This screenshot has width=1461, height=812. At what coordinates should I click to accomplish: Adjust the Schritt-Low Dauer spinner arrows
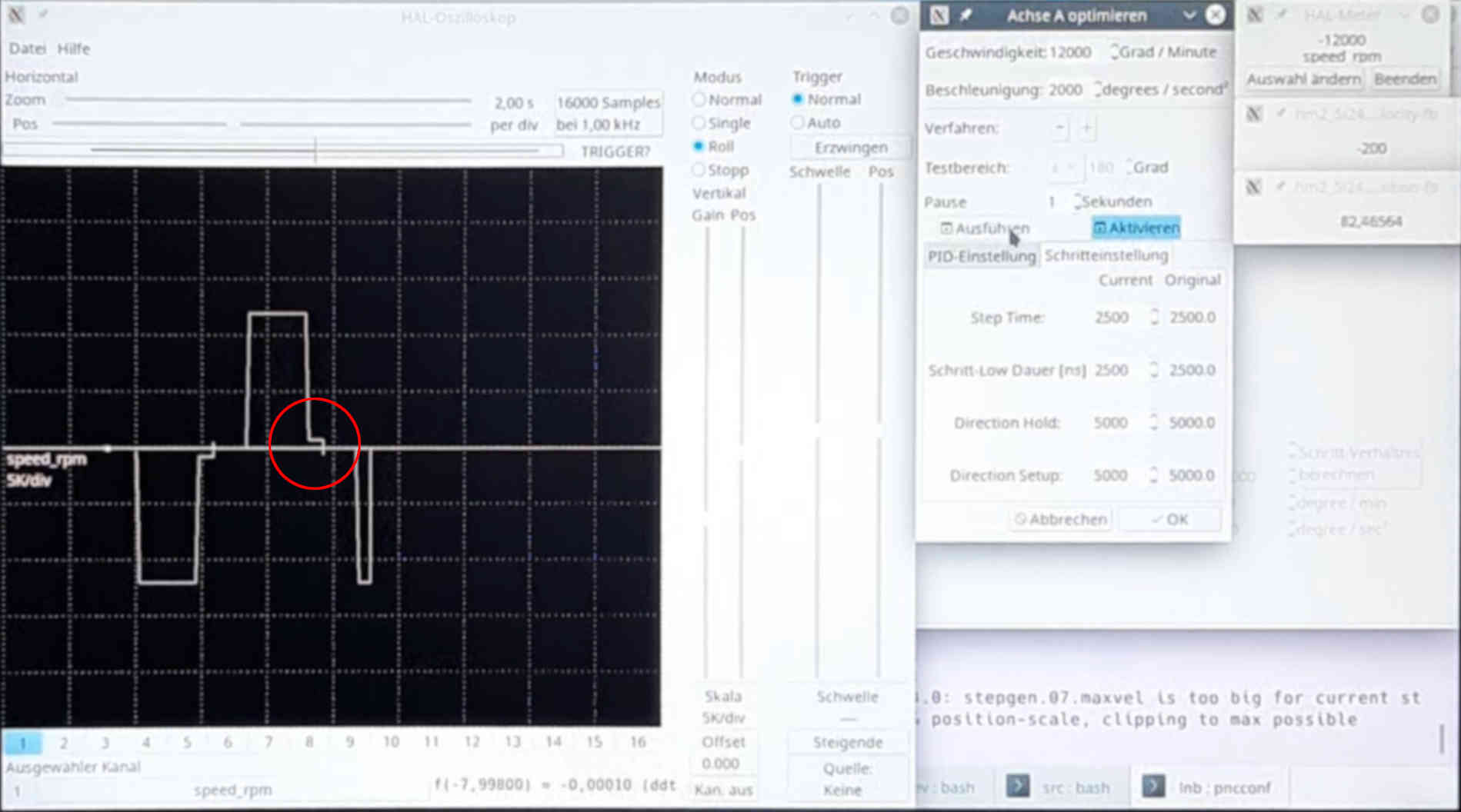[x=1154, y=370]
